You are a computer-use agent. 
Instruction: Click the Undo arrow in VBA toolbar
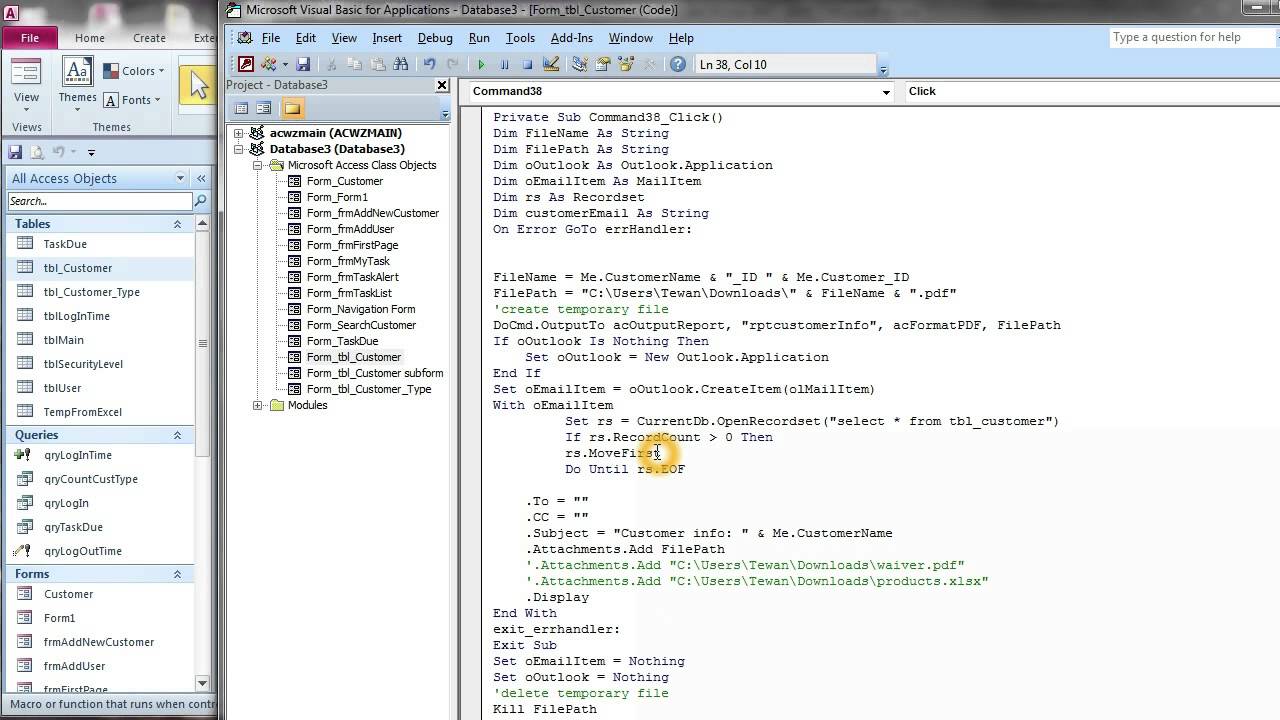(429, 64)
